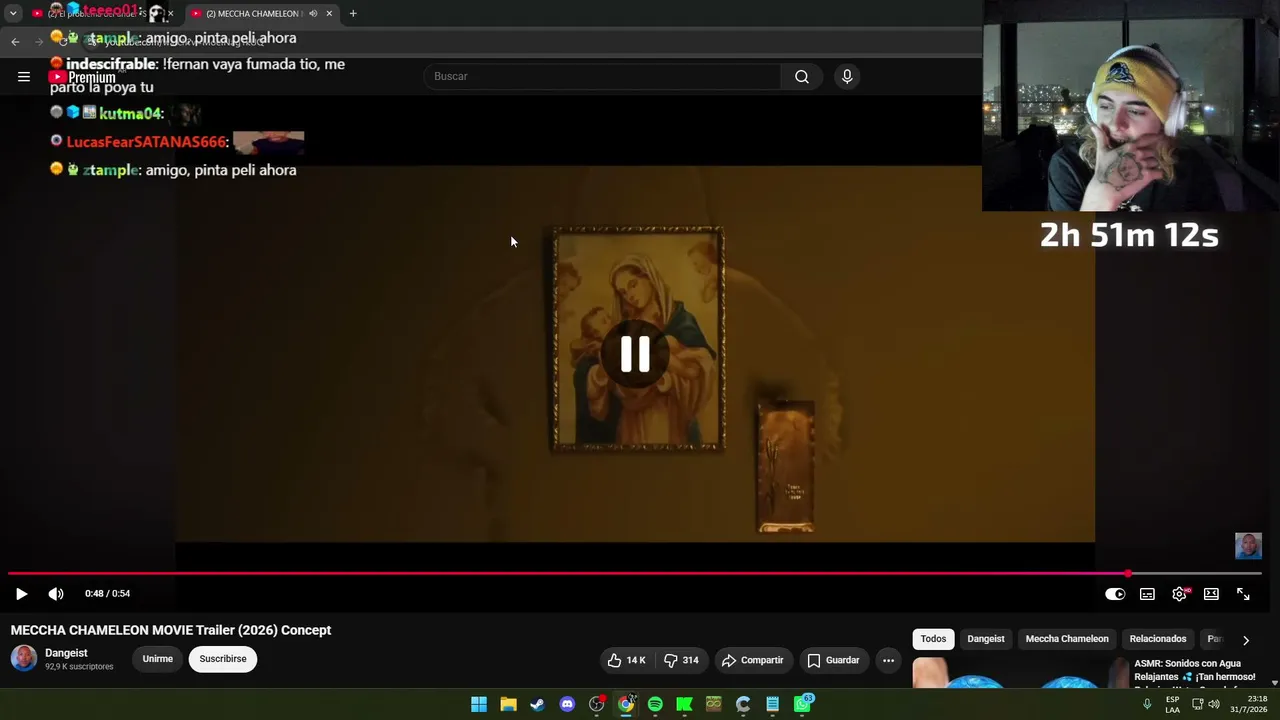
Task: Click the channel watermark at the video corner
Action: 1248,546
